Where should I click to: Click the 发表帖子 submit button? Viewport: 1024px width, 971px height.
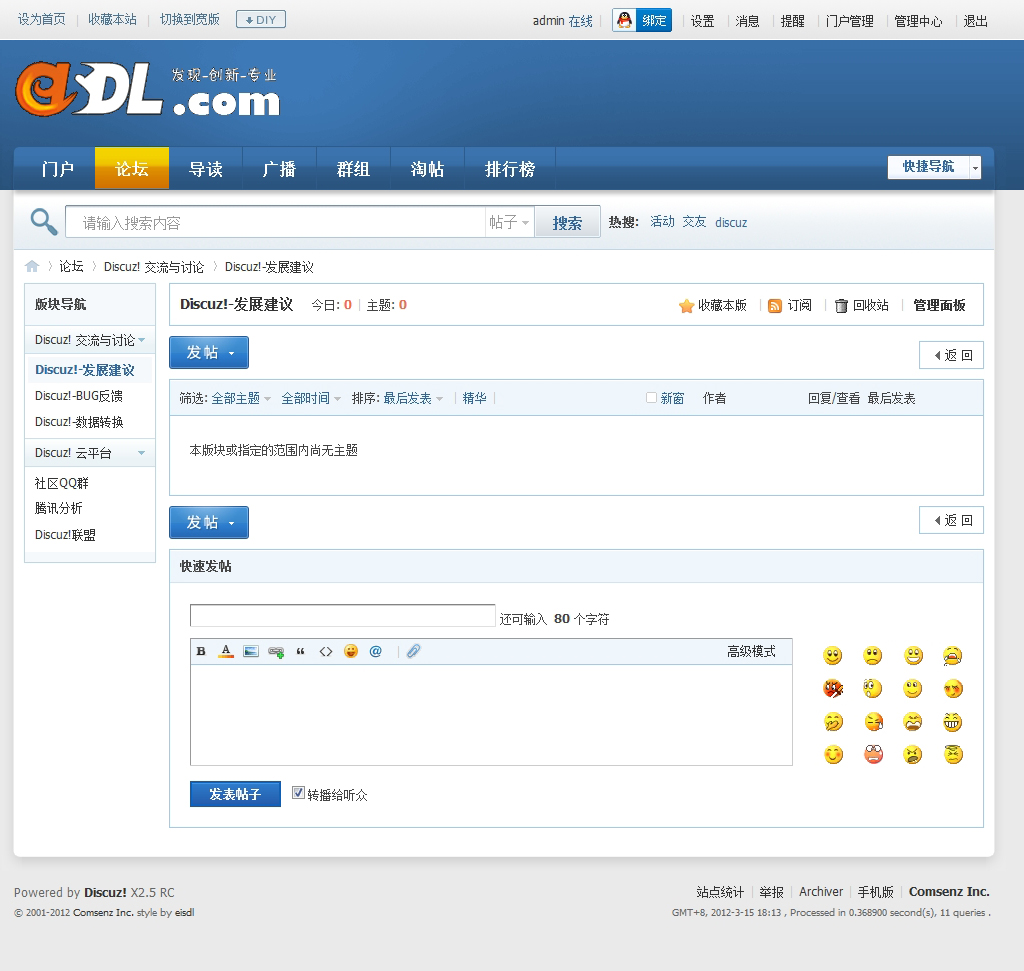tap(235, 794)
